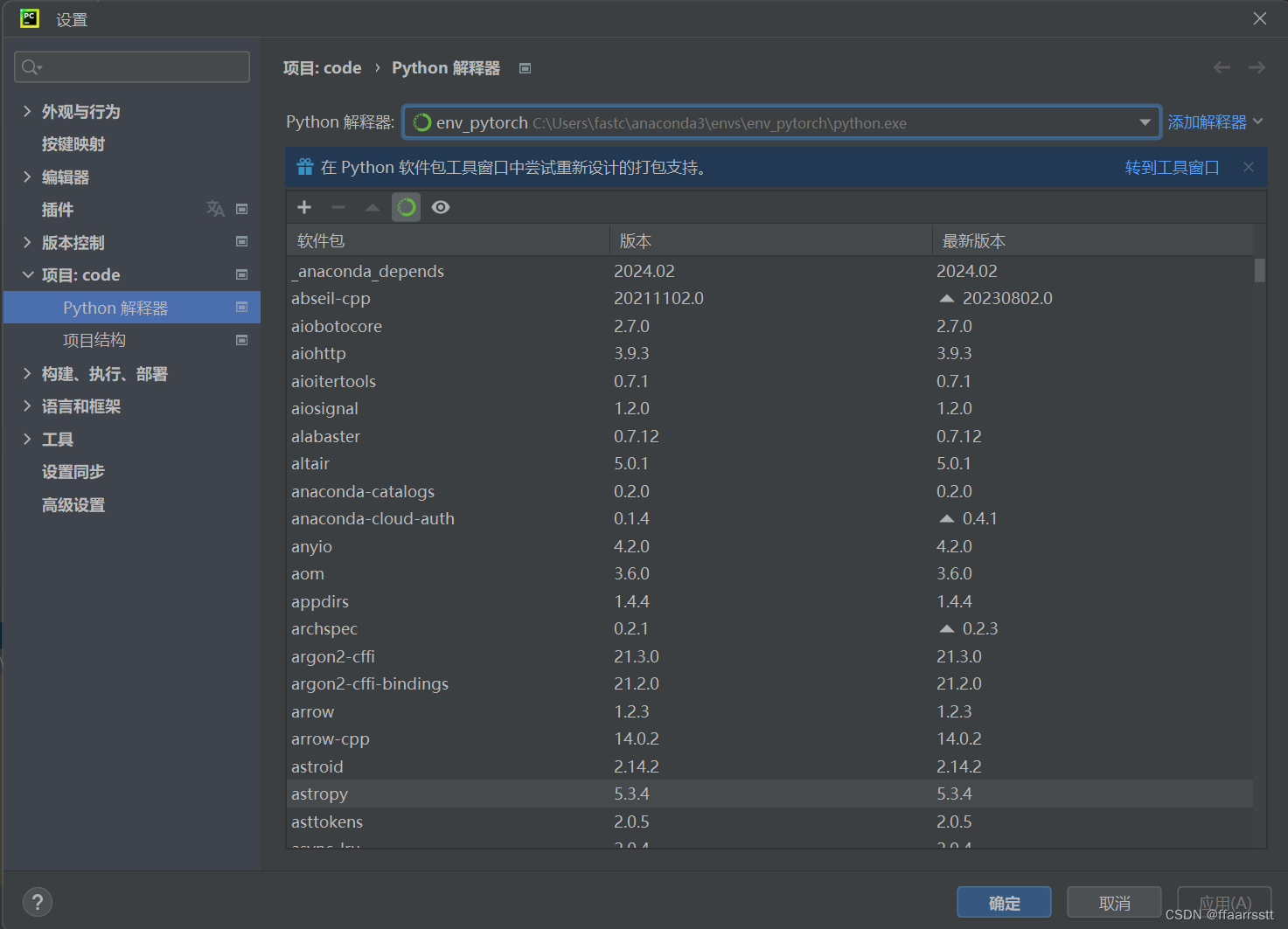
Task: Select the _anaconda_depends package row
Action: pyautogui.click(x=769, y=271)
